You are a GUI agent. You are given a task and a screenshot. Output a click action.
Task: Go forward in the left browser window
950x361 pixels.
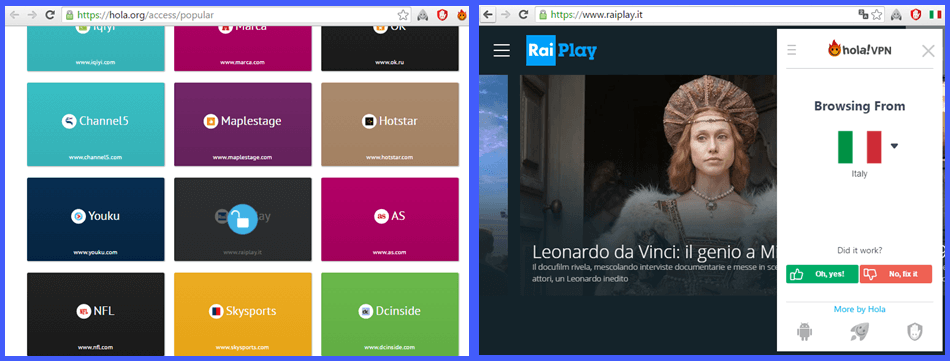tap(32, 15)
